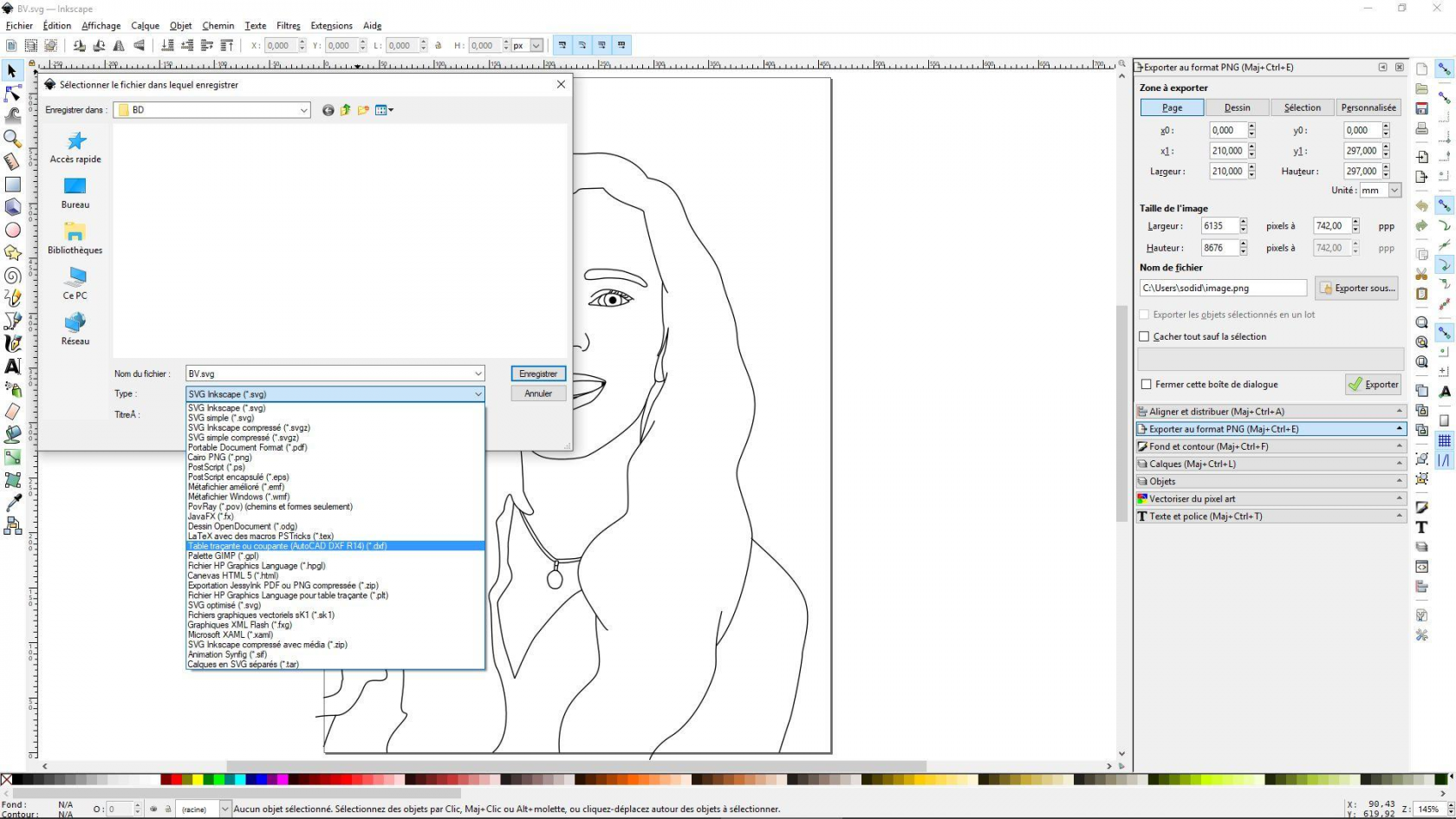The image size is (1456, 819).
Task: Select Dessin export area toggle
Action: [x=1237, y=107]
